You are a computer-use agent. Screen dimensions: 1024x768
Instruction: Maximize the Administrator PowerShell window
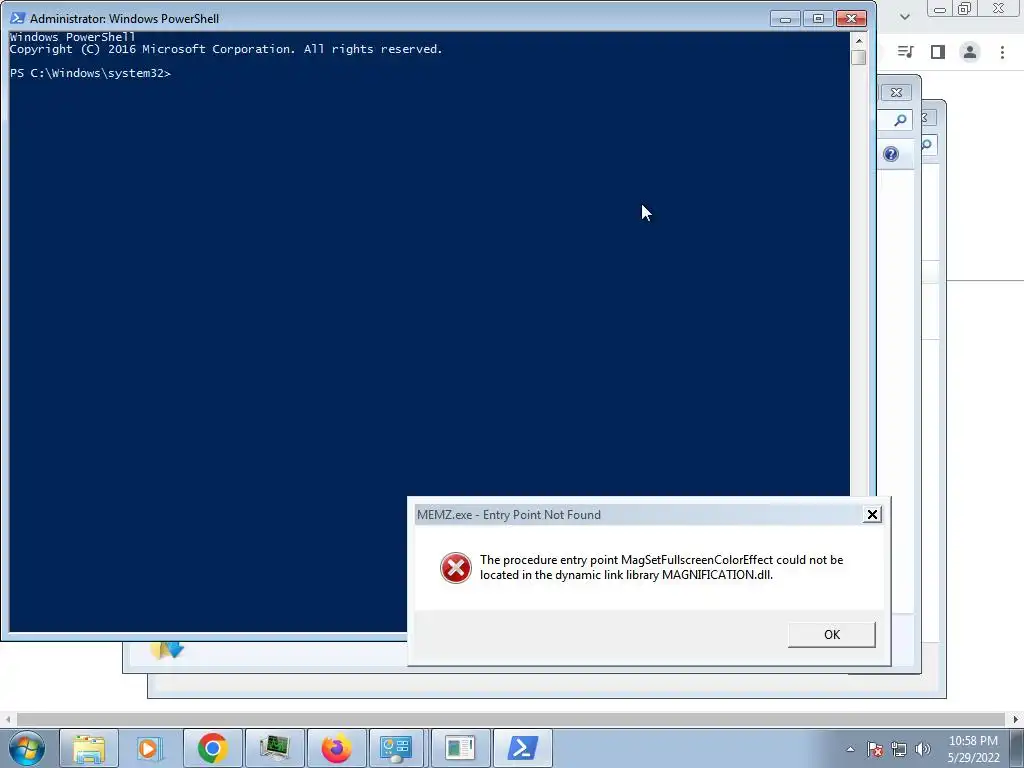click(818, 18)
